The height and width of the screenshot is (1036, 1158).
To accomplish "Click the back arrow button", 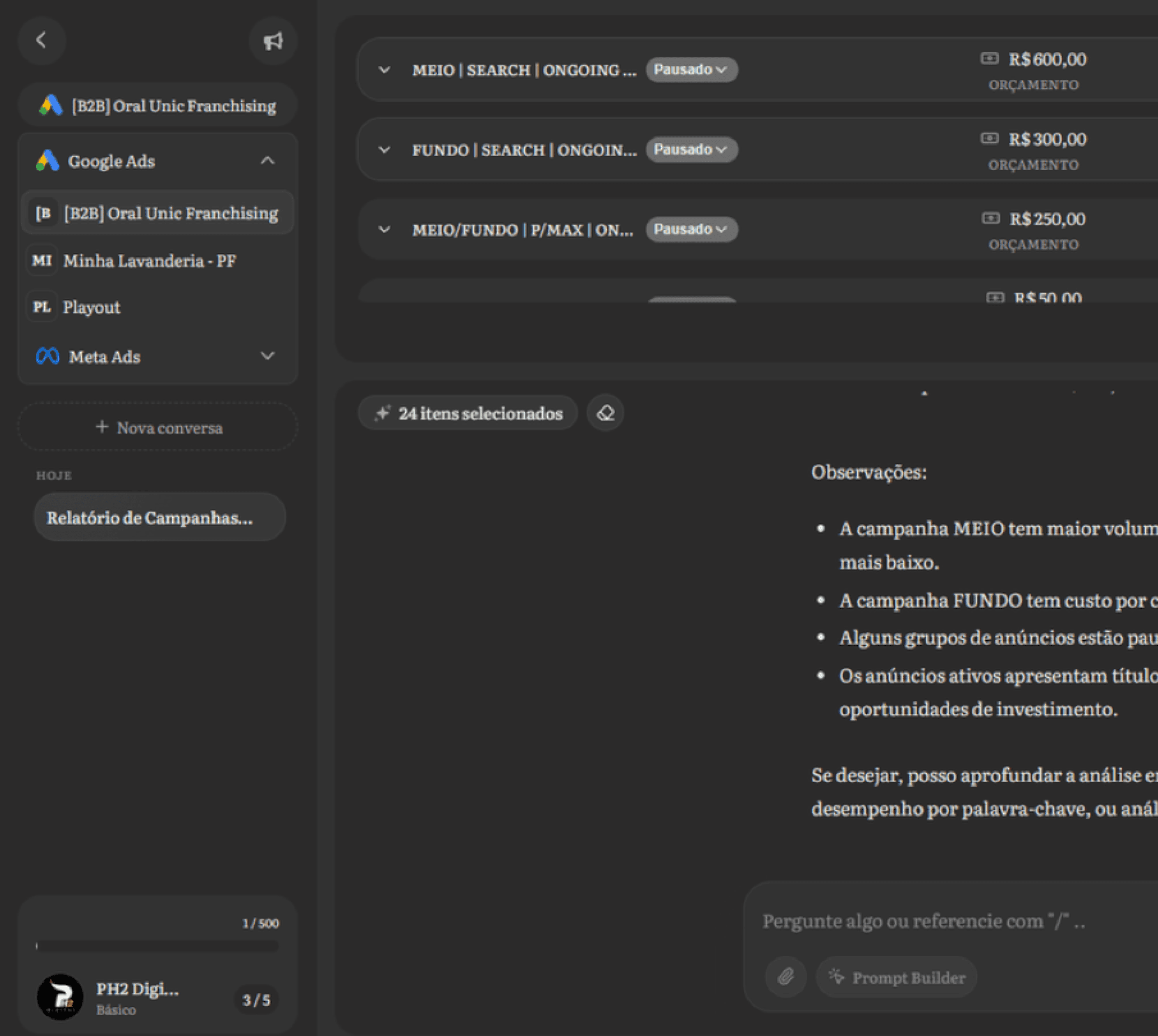I will [41, 40].
